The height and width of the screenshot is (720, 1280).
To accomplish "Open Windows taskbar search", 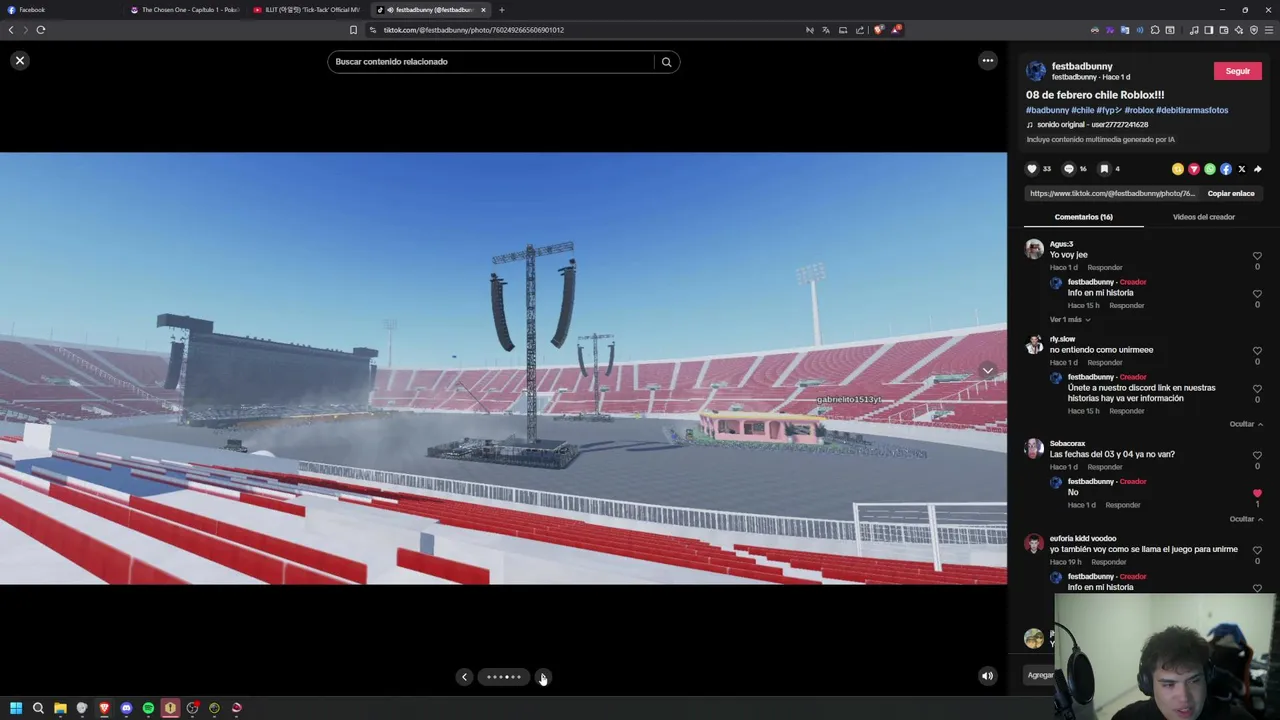I will coord(38,708).
